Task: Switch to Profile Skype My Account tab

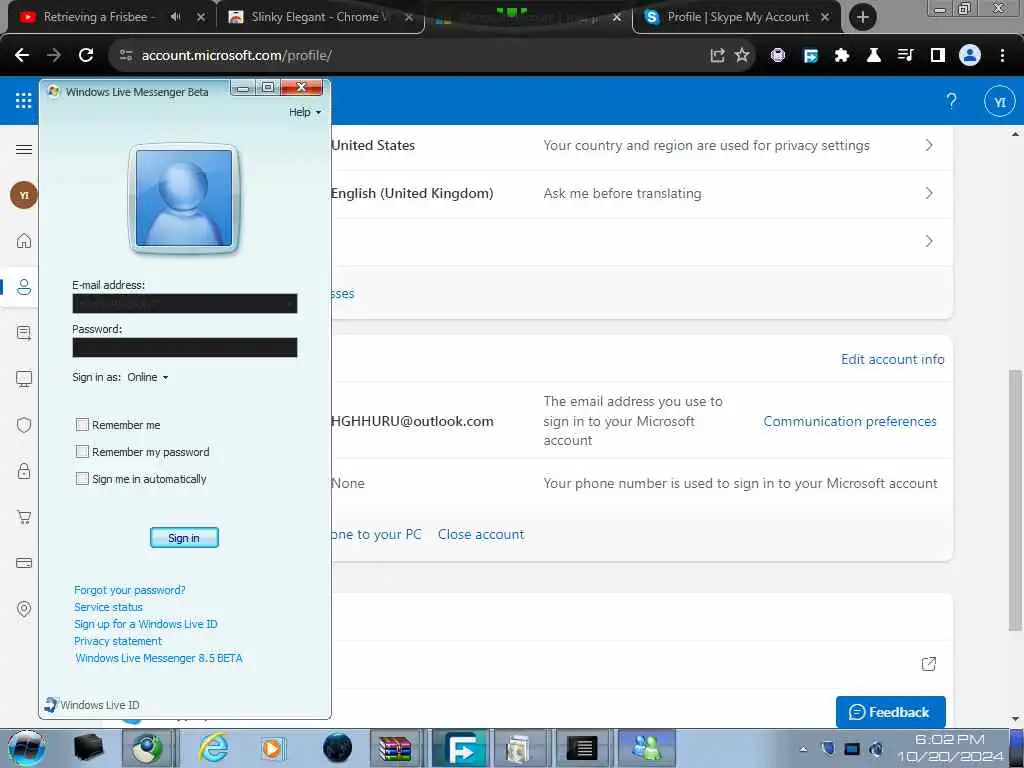Action: pos(738,17)
